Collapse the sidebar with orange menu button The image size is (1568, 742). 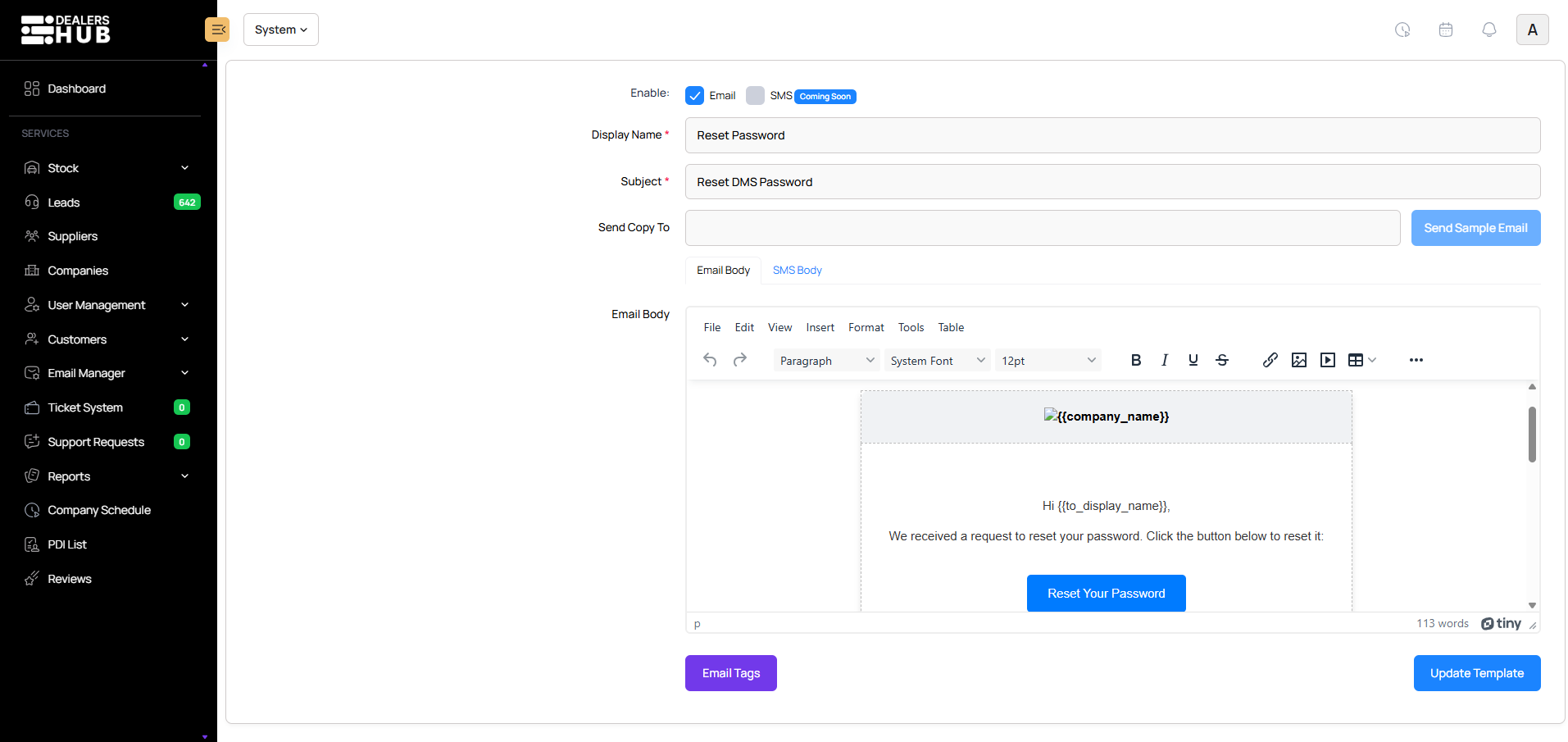217,30
